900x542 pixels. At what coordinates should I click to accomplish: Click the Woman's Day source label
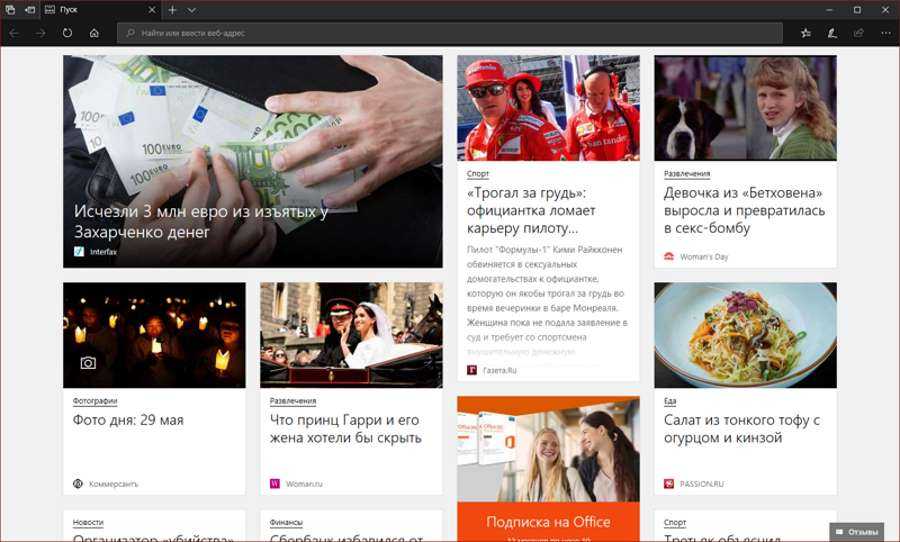(704, 257)
